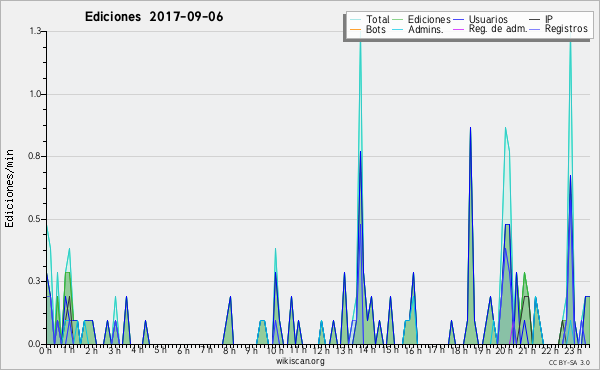Click the Ediciones legend entry
This screenshot has width=600, height=370.
point(429,19)
